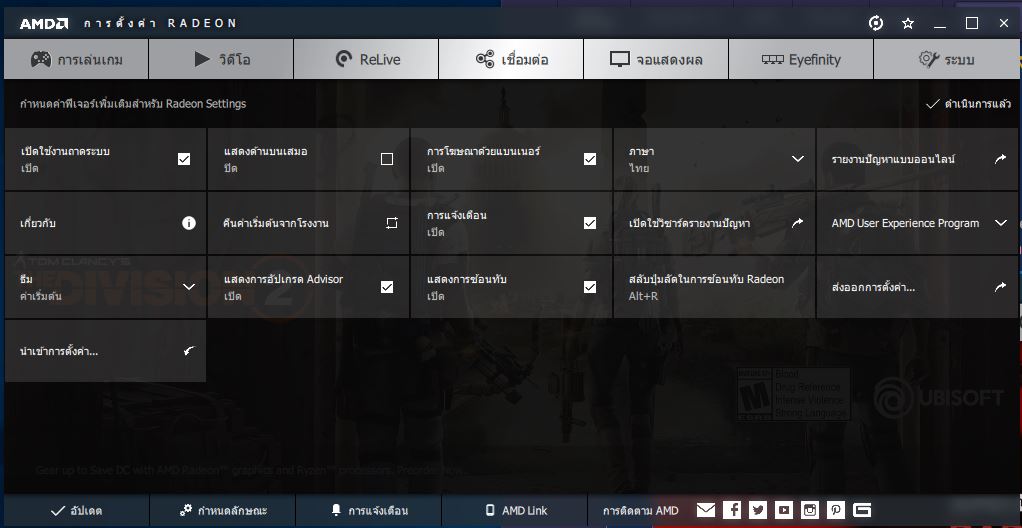Click the bell icon beside การแจ้งเตือน in bottom bar

tap(336, 510)
